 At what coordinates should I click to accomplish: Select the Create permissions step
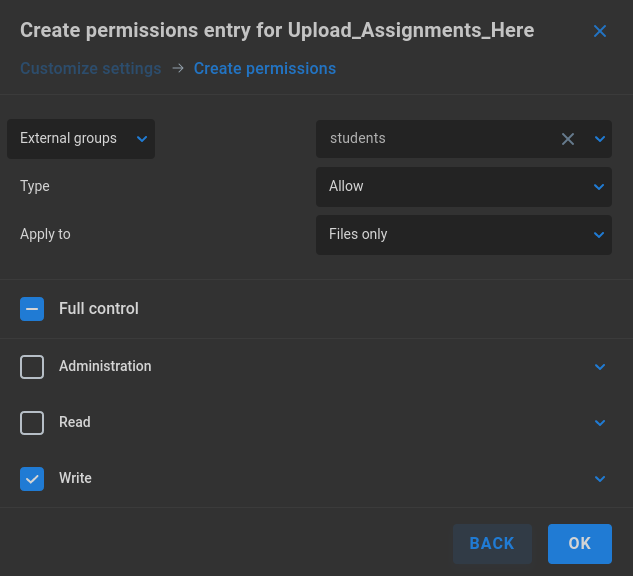pyautogui.click(x=265, y=69)
